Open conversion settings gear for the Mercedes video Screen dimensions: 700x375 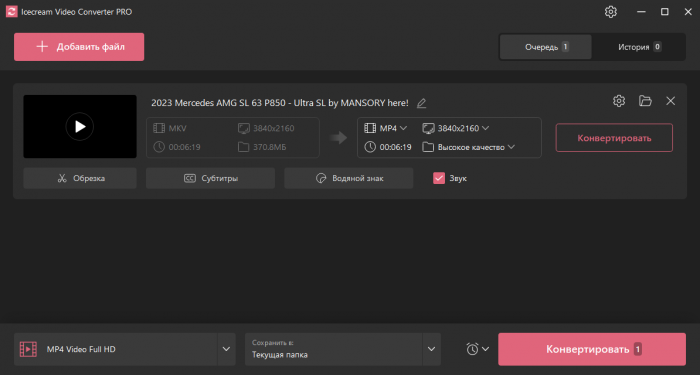coord(619,101)
